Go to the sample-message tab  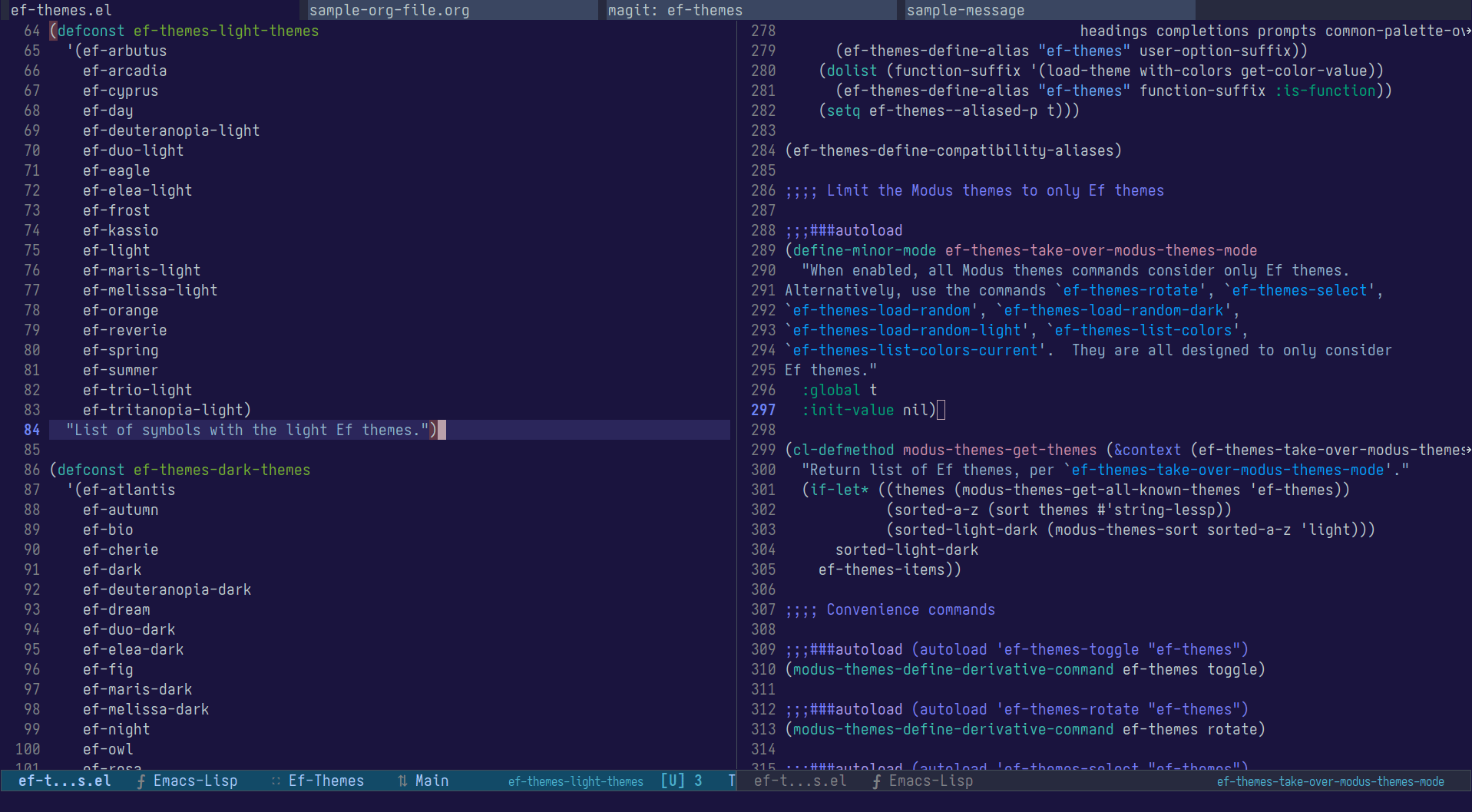point(1050,10)
